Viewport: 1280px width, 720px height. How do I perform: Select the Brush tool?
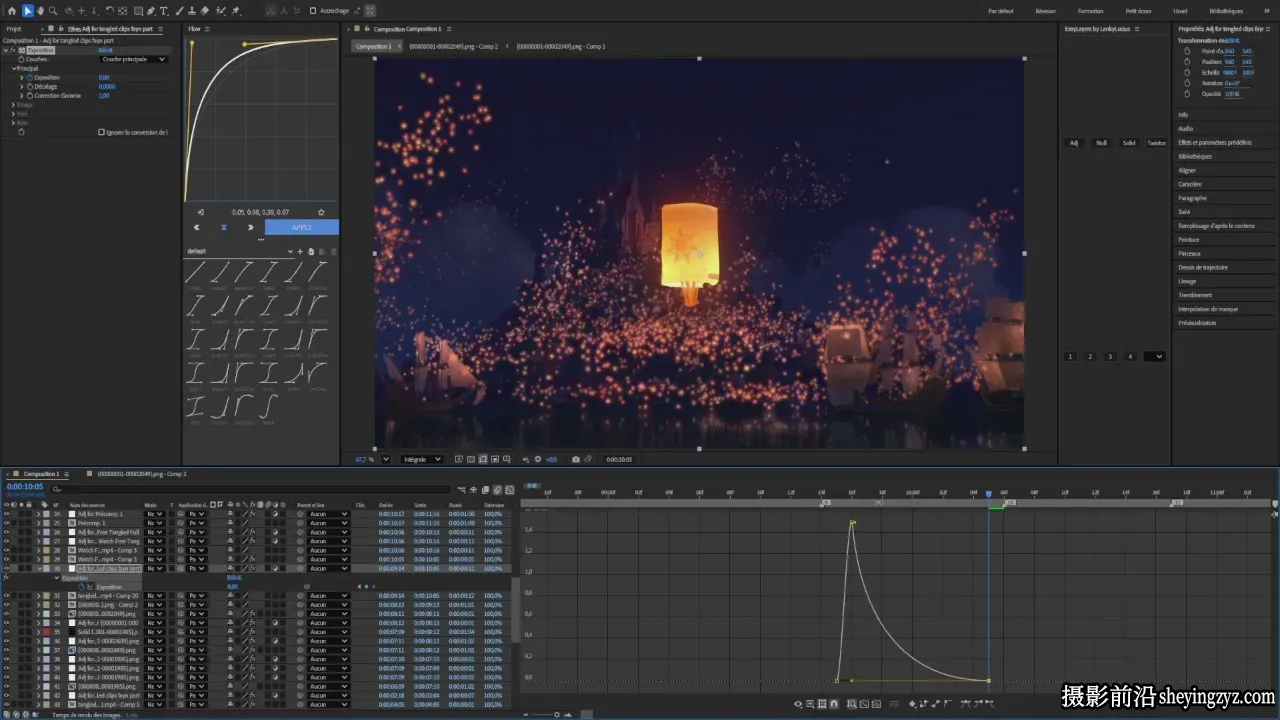click(179, 11)
